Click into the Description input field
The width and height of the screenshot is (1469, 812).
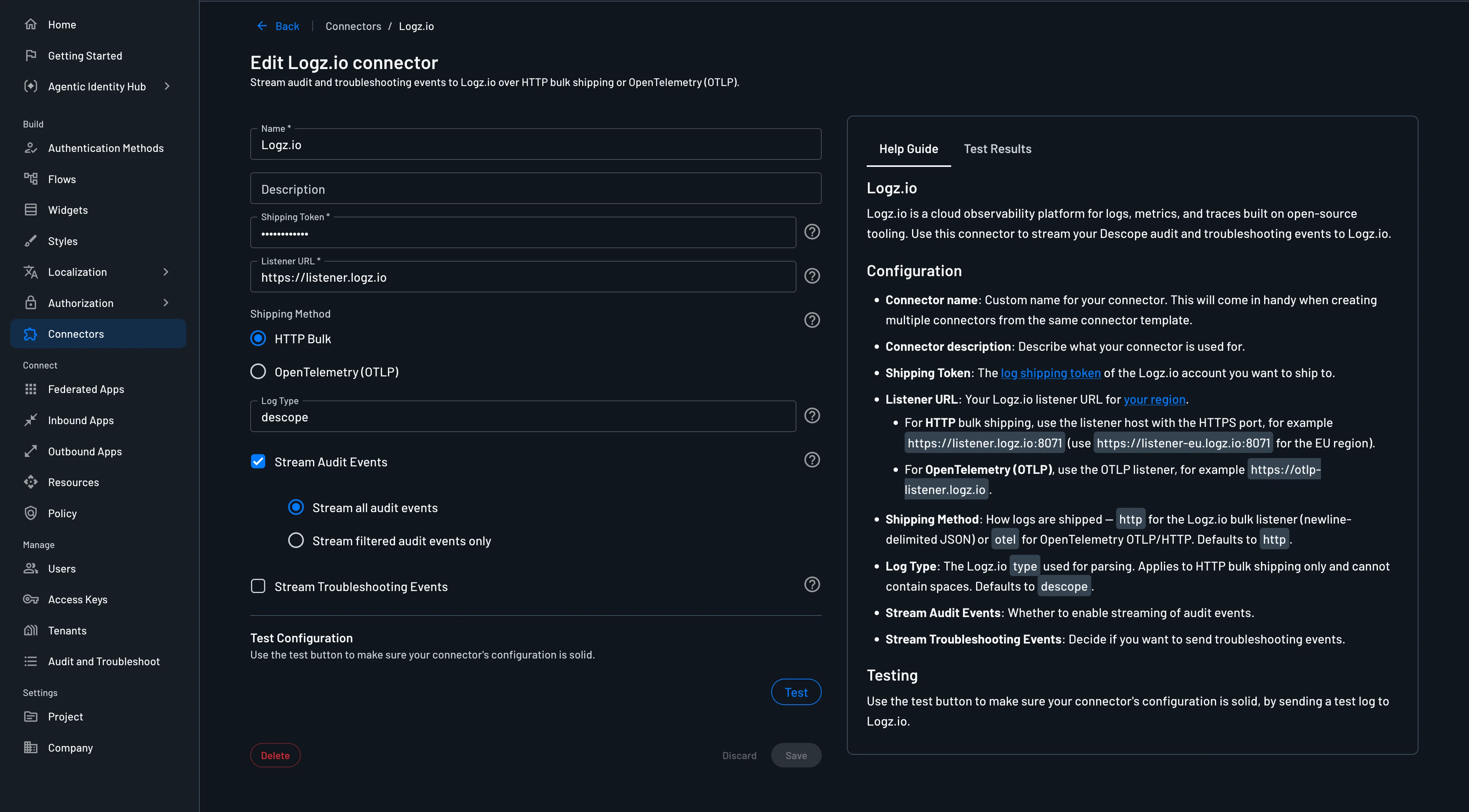tap(536, 189)
